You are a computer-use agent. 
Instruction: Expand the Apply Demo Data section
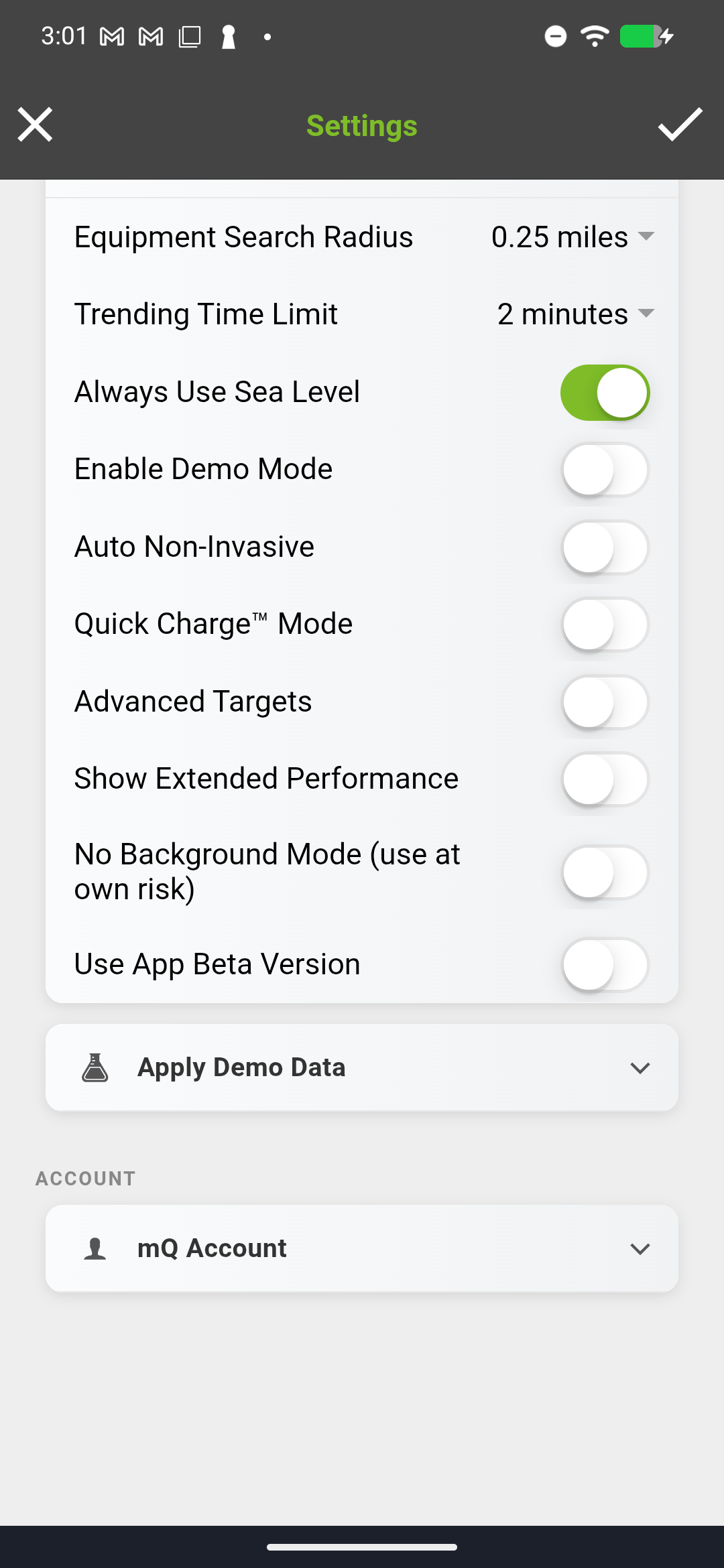click(640, 1067)
